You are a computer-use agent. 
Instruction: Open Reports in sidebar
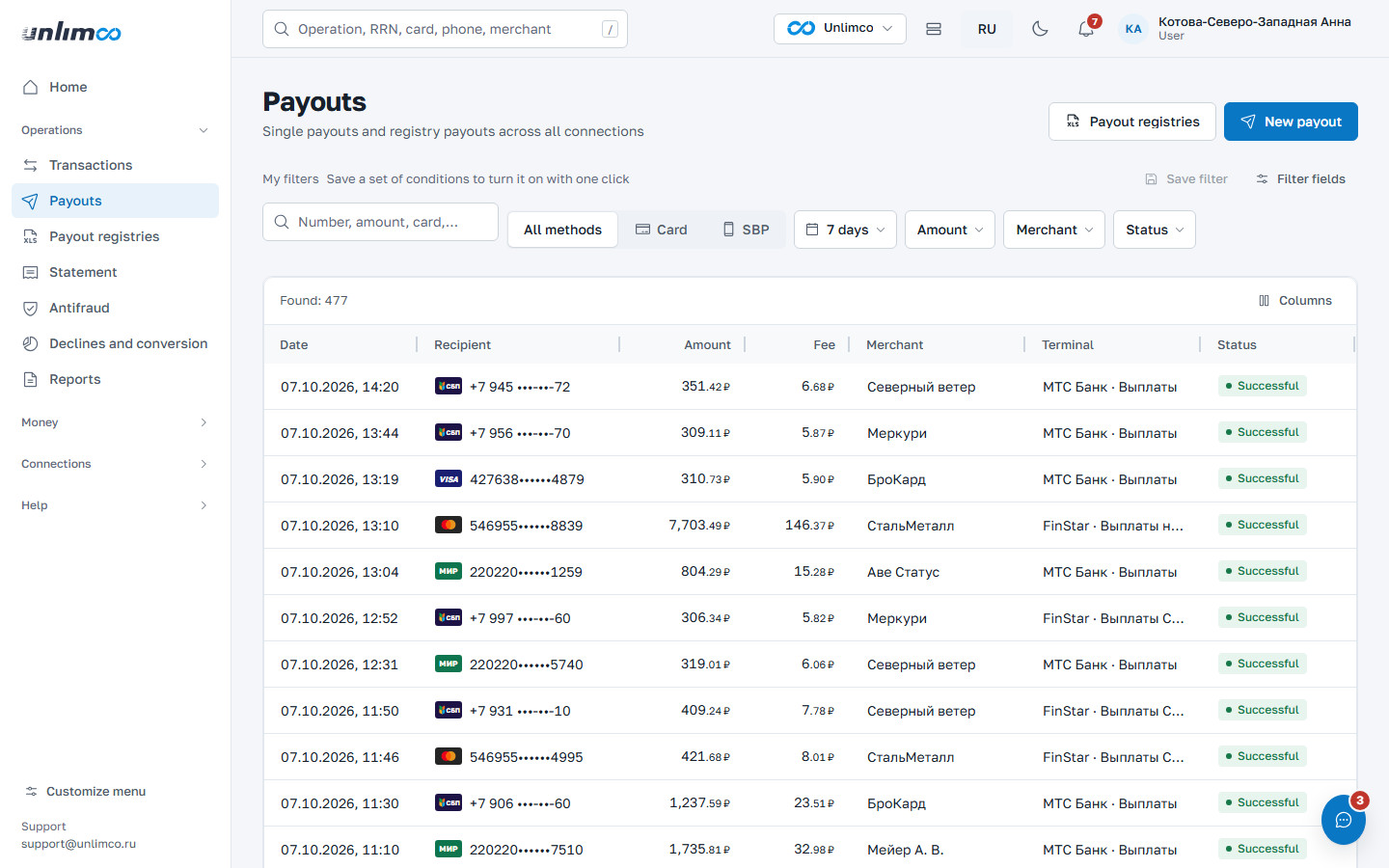pyautogui.click(x=115, y=379)
